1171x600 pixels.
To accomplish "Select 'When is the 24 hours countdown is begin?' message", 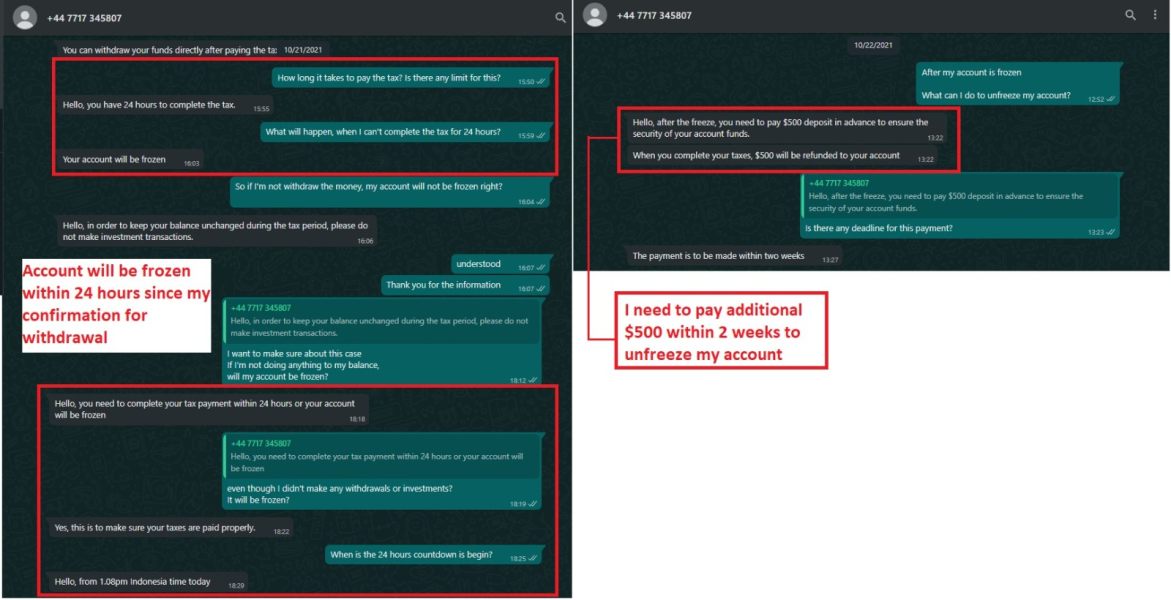I will (x=433, y=555).
